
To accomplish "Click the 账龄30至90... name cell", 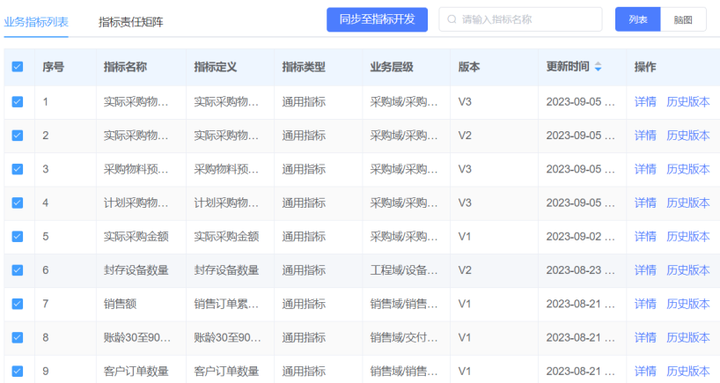I will point(137,338).
